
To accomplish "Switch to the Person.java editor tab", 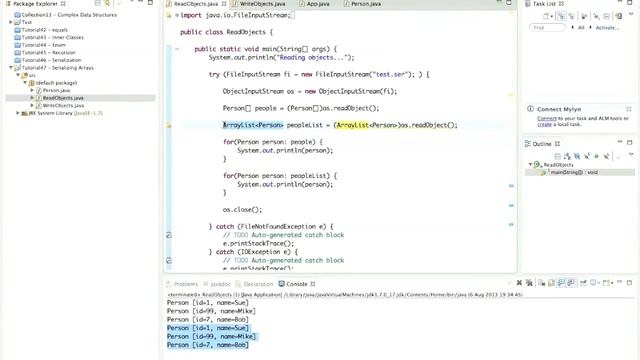I will tap(362, 4).
